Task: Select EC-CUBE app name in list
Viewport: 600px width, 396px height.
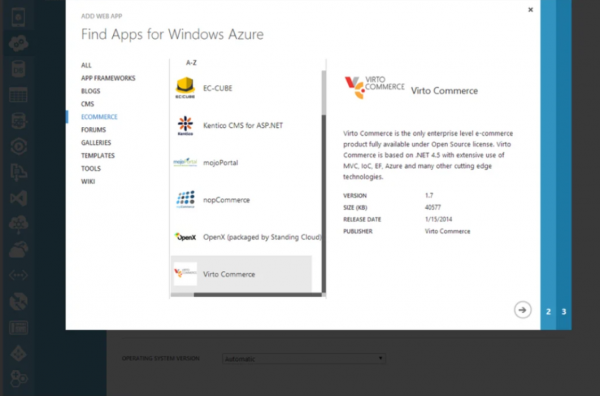Action: 218,88
